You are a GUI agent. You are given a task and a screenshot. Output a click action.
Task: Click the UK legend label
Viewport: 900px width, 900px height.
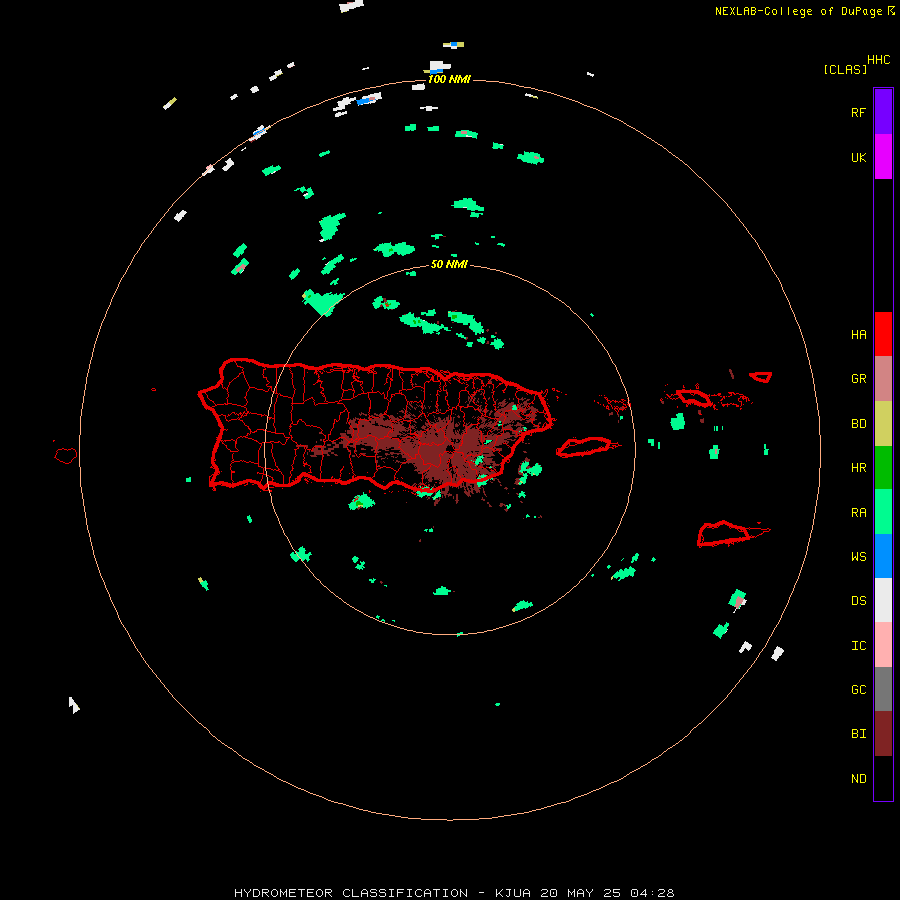coord(858,157)
